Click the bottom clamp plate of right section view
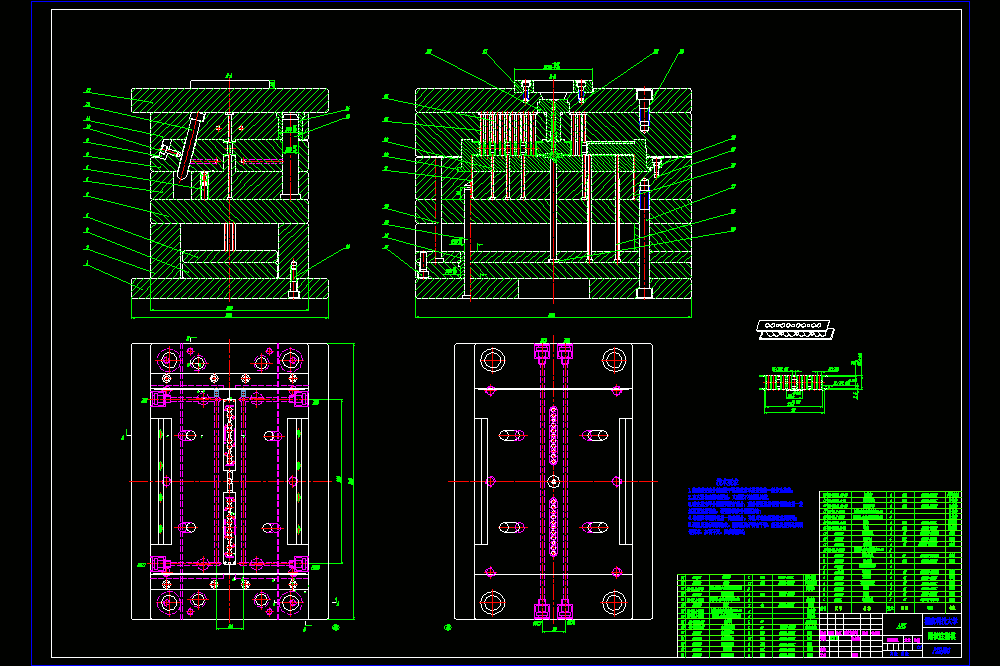Screen dimensions: 1000x666 click(553, 288)
